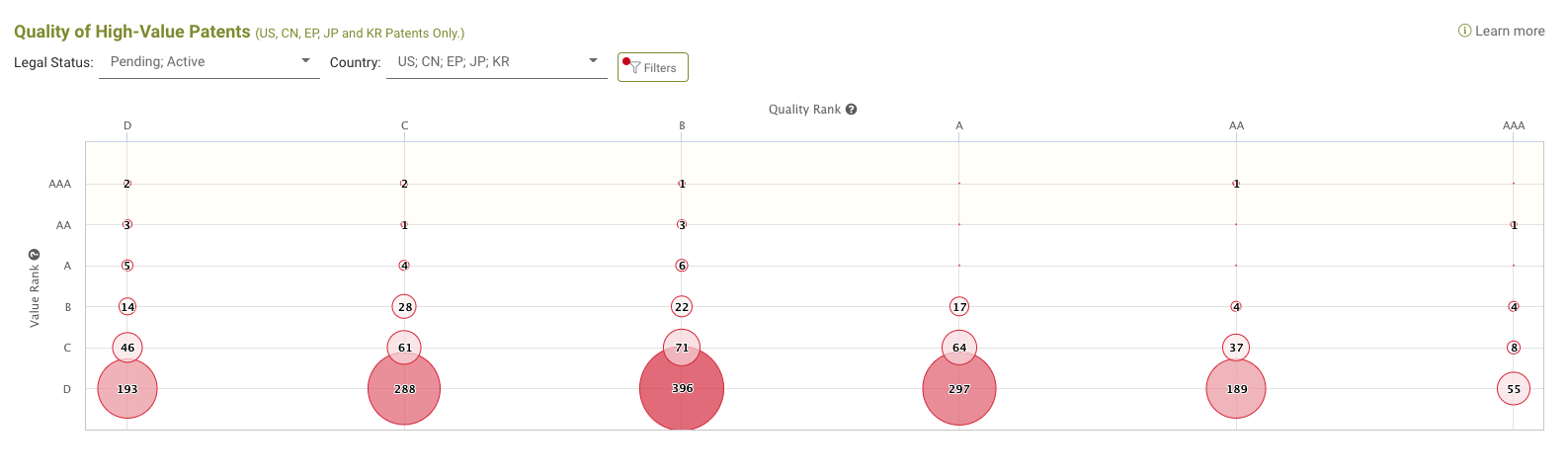This screenshot has width=1568, height=474.
Task: Select the 71 bubble in row C
Action: tap(682, 348)
